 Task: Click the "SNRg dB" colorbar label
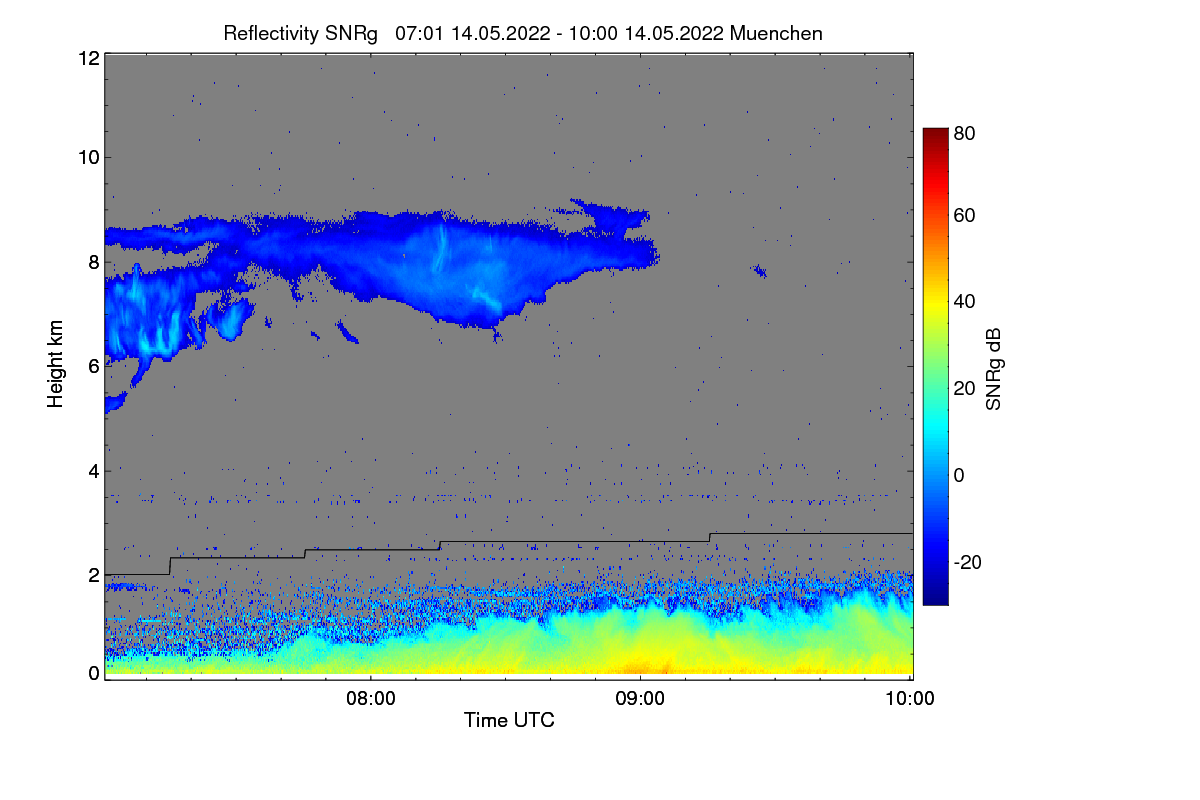993,370
